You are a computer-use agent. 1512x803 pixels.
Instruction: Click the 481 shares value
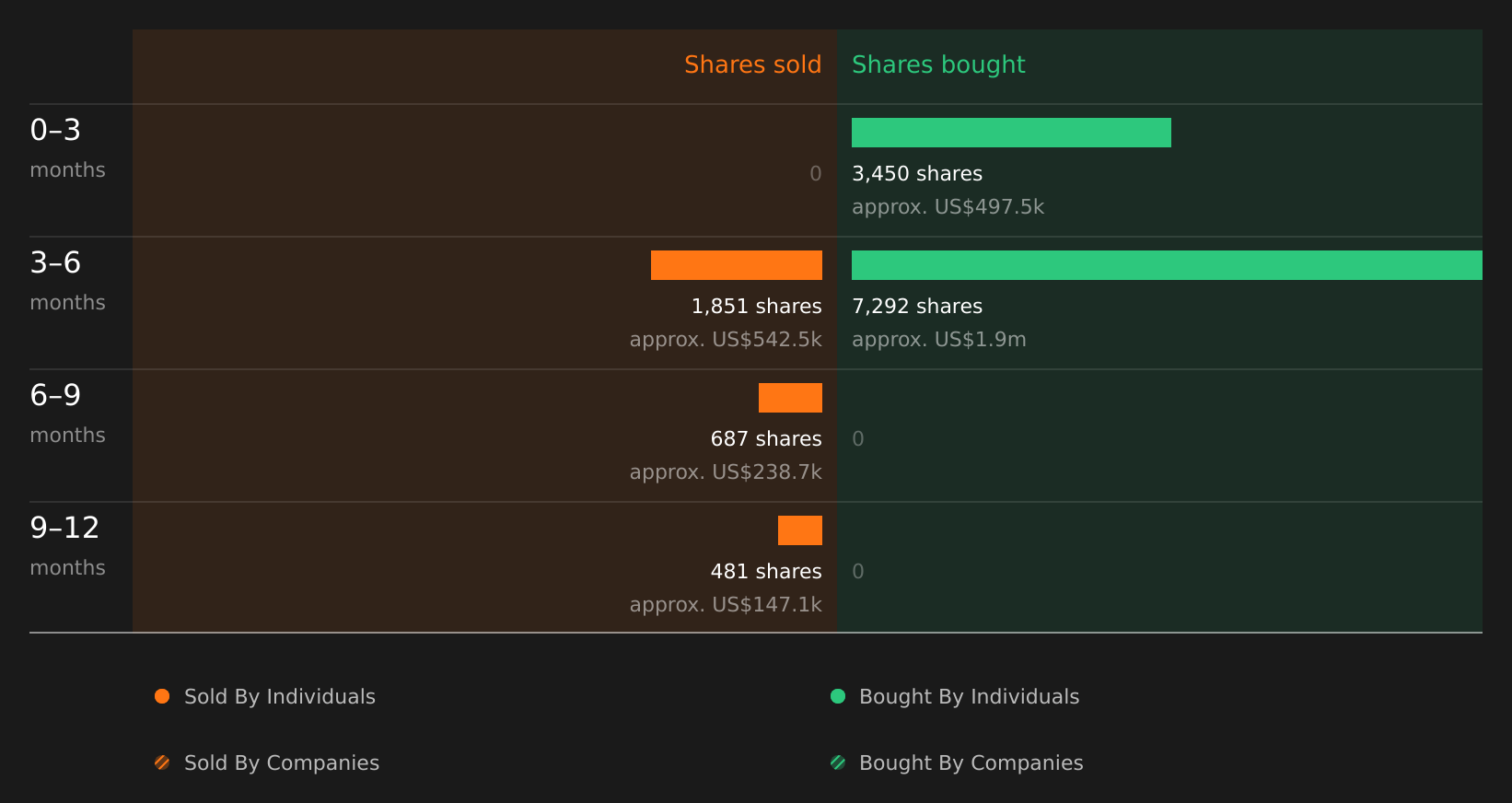pos(766,572)
